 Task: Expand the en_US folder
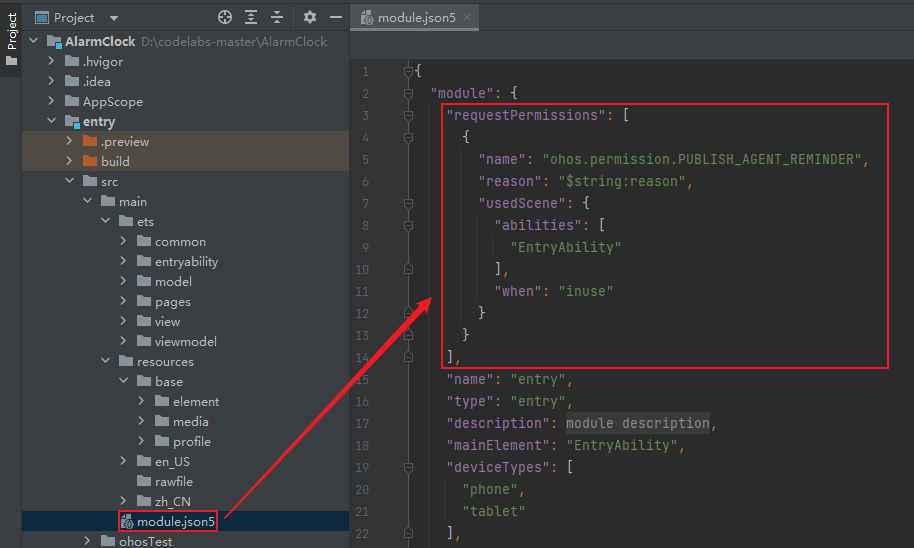[x=123, y=461]
